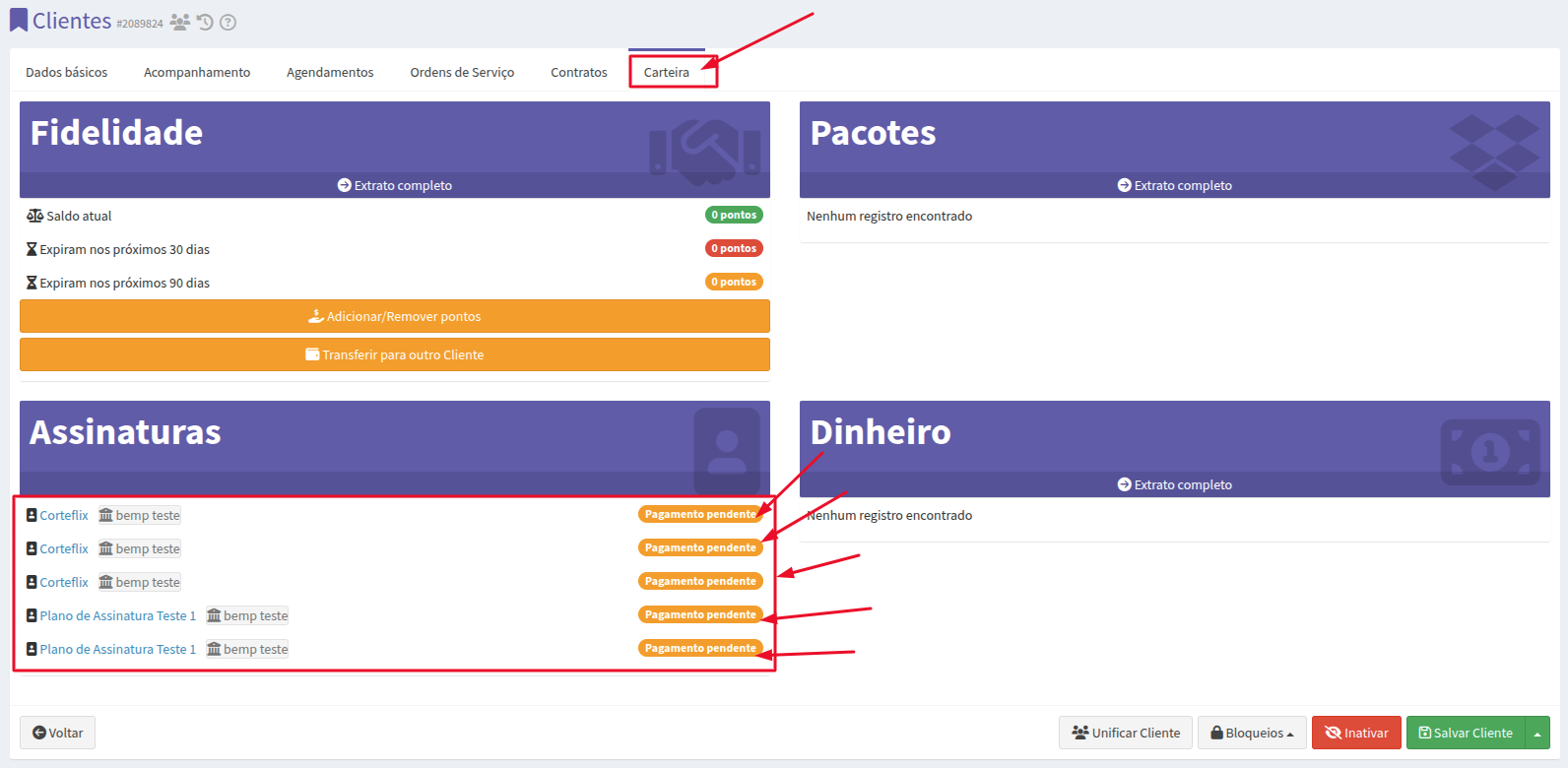Click the bookmark icon next to Clientes
Viewport: 1568px width, 768px height.
[x=19, y=21]
